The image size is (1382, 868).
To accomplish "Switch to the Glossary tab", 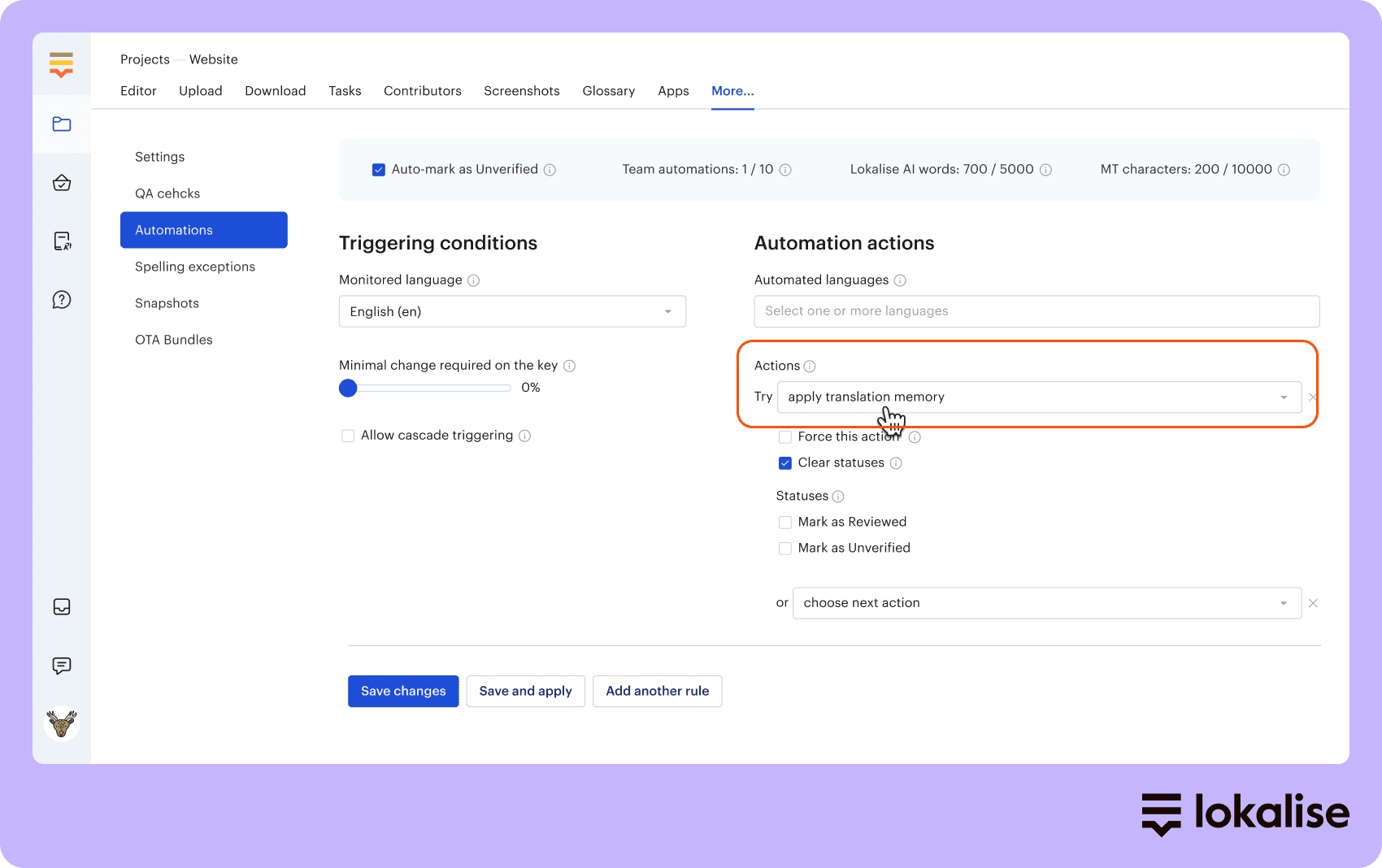I will pos(608,91).
